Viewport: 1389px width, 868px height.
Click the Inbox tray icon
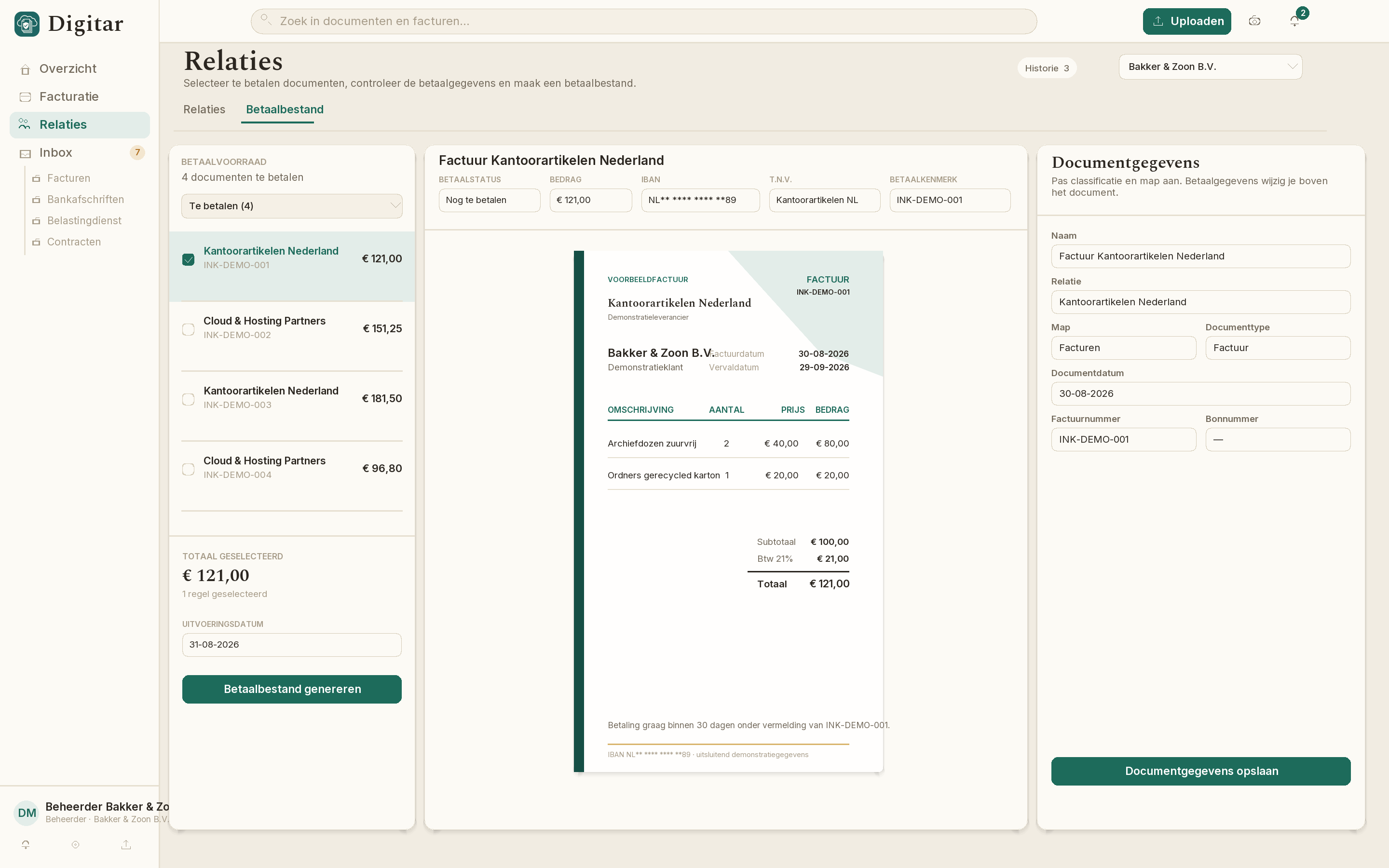point(25,153)
